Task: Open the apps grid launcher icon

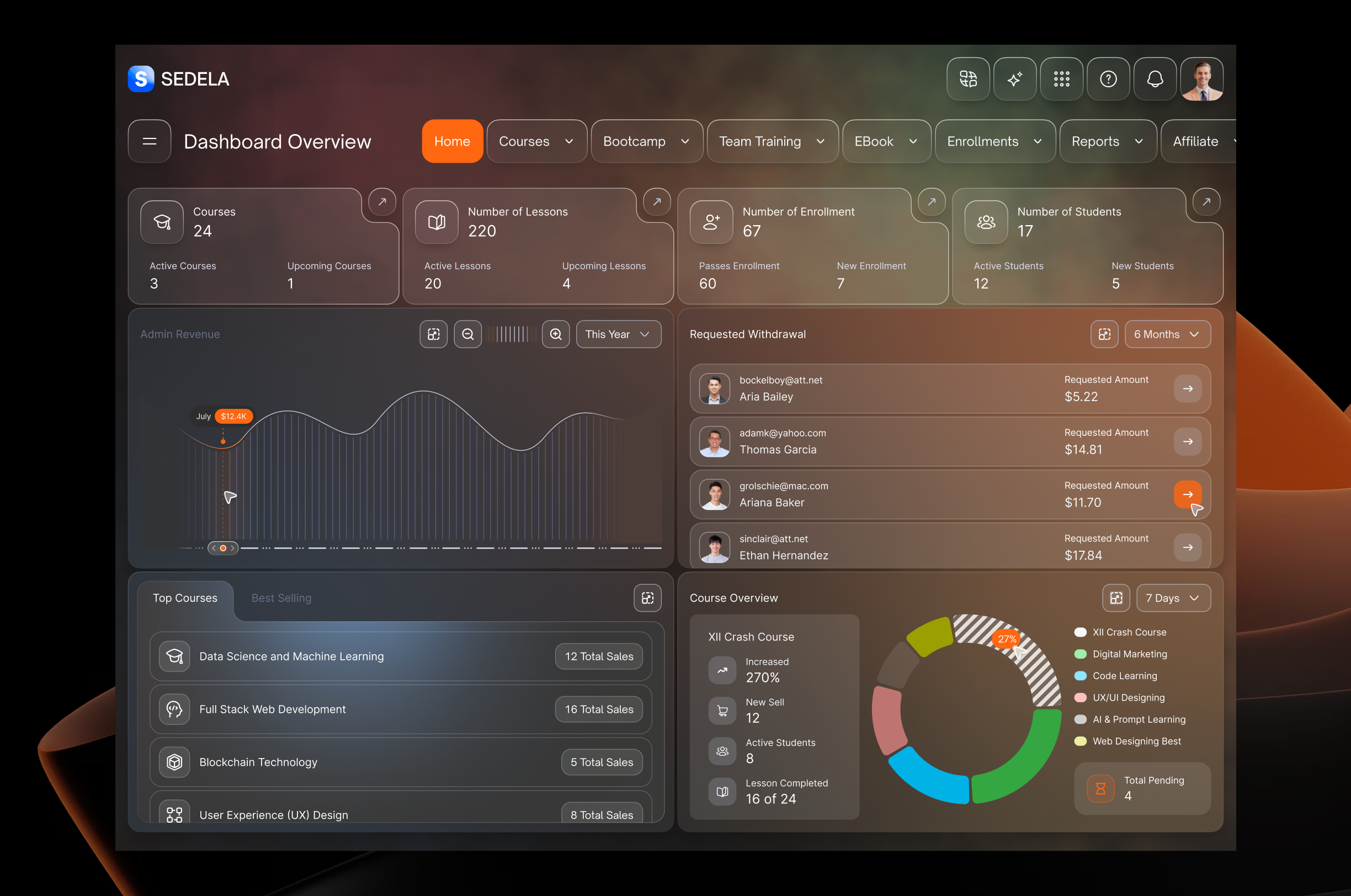Action: tap(1061, 79)
